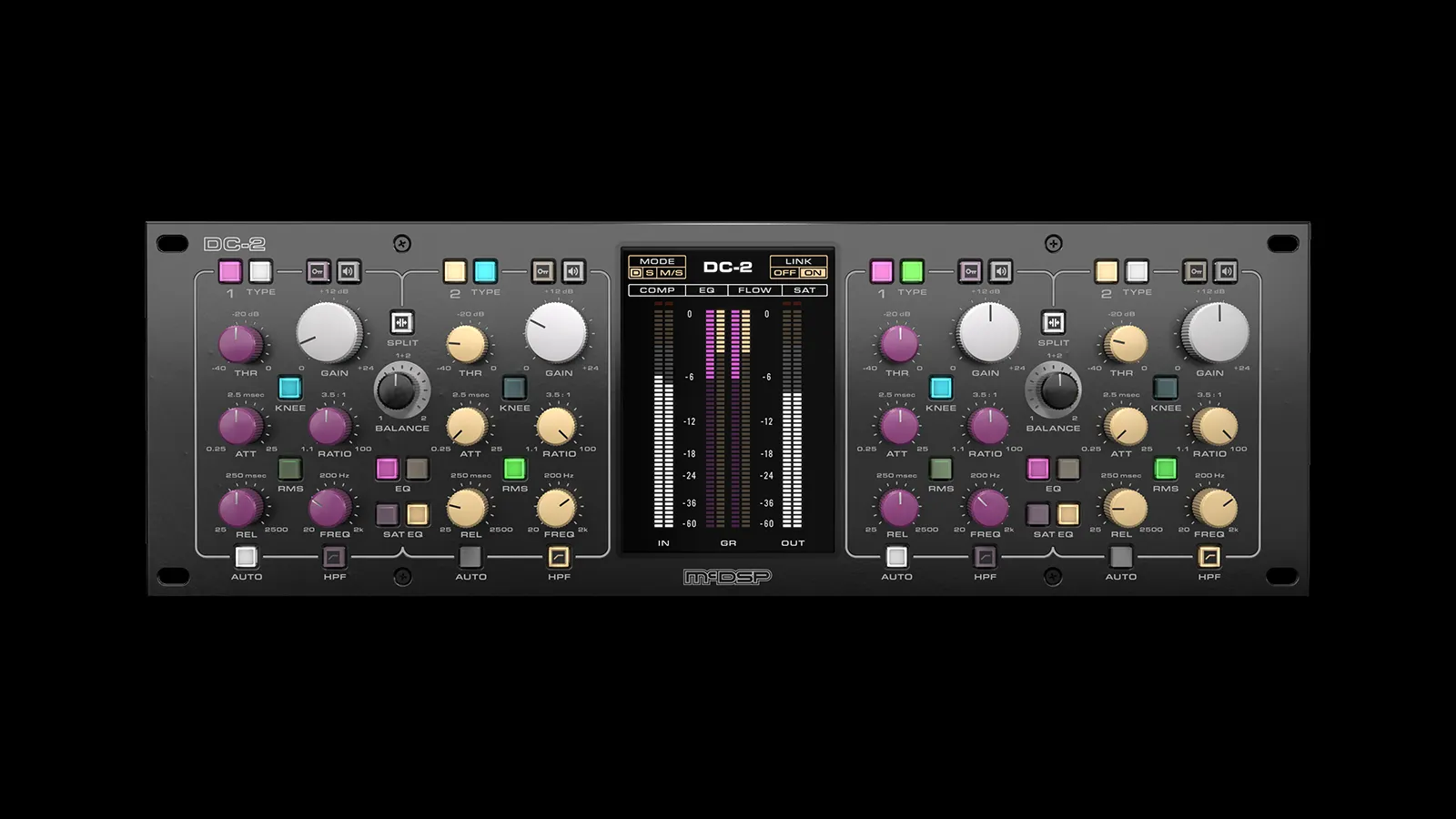
Task: Click the grey EQ button on the left unit
Action: pos(418,469)
